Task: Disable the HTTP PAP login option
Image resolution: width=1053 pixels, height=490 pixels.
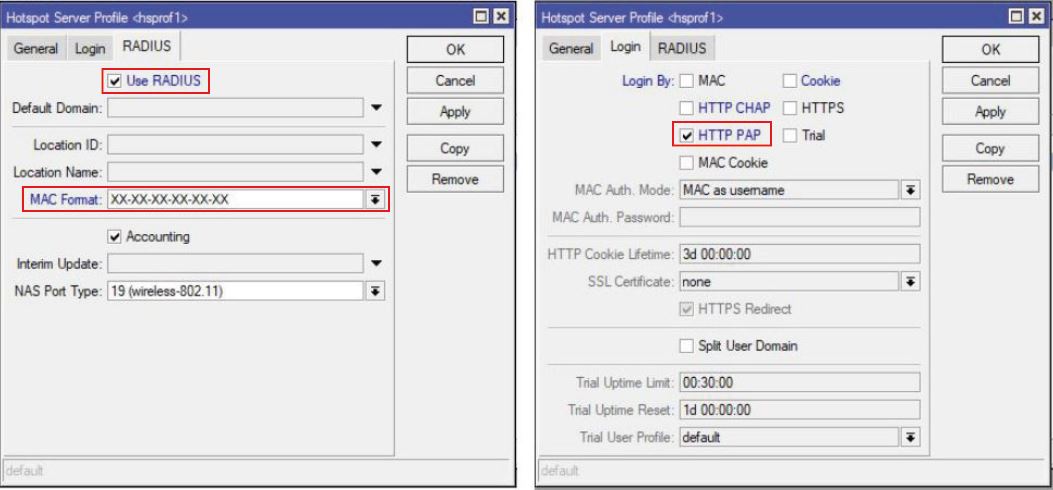Action: click(x=687, y=134)
